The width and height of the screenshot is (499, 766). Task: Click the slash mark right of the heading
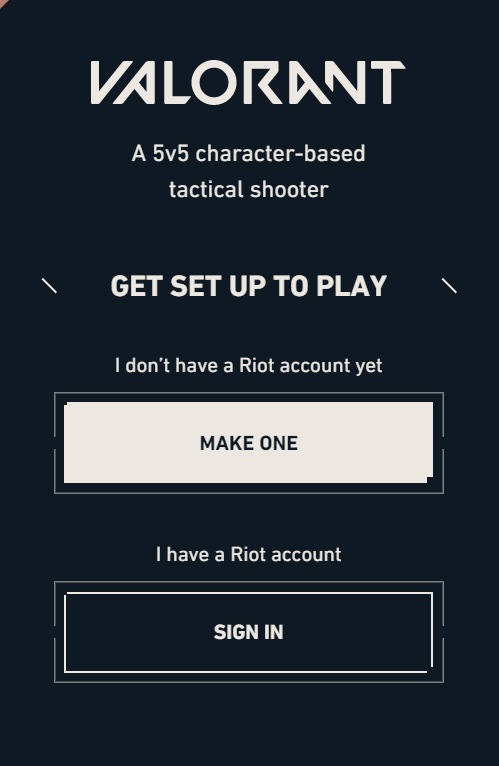(x=449, y=286)
